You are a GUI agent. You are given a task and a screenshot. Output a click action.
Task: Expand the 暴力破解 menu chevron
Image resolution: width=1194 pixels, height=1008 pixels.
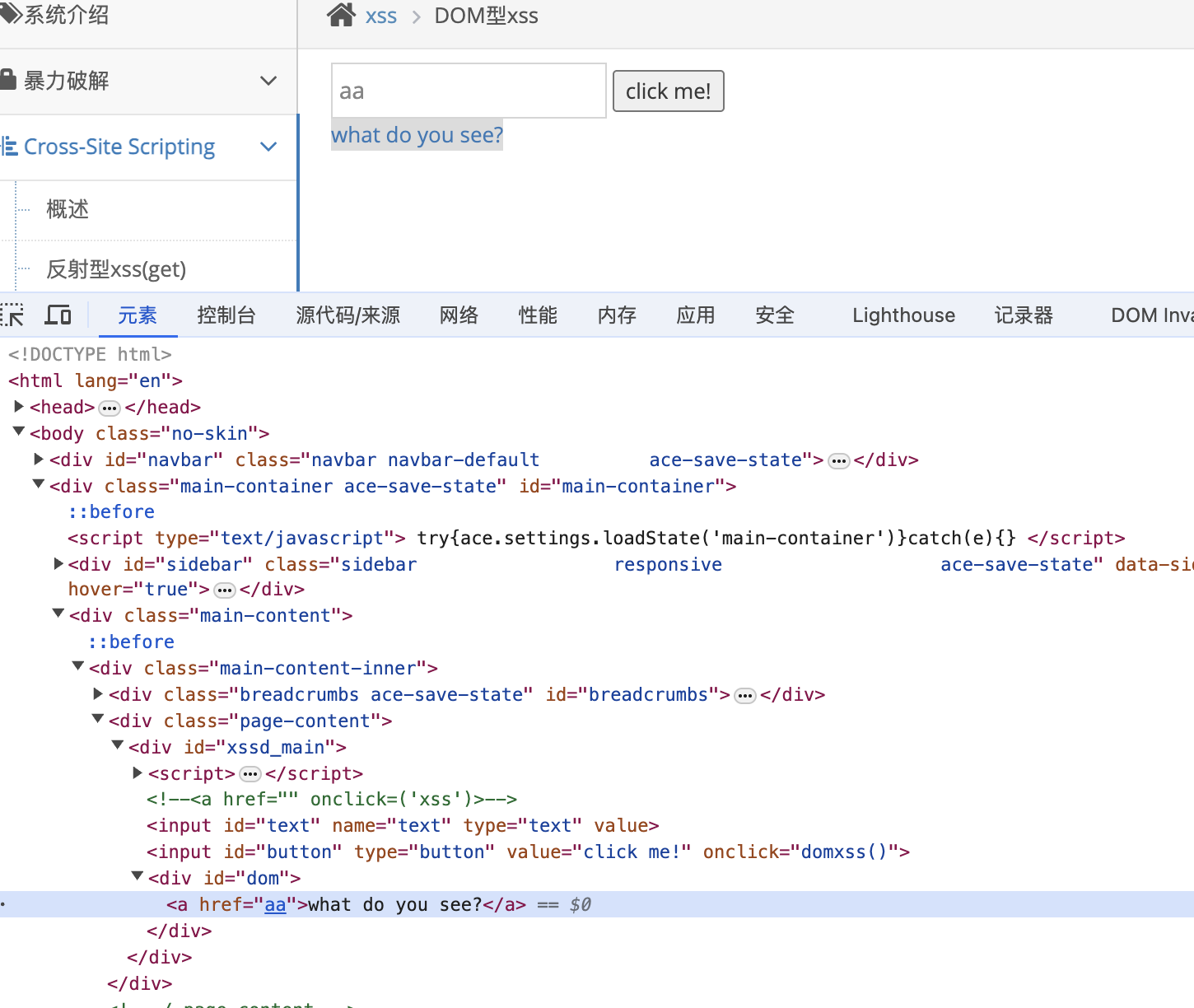(x=268, y=81)
